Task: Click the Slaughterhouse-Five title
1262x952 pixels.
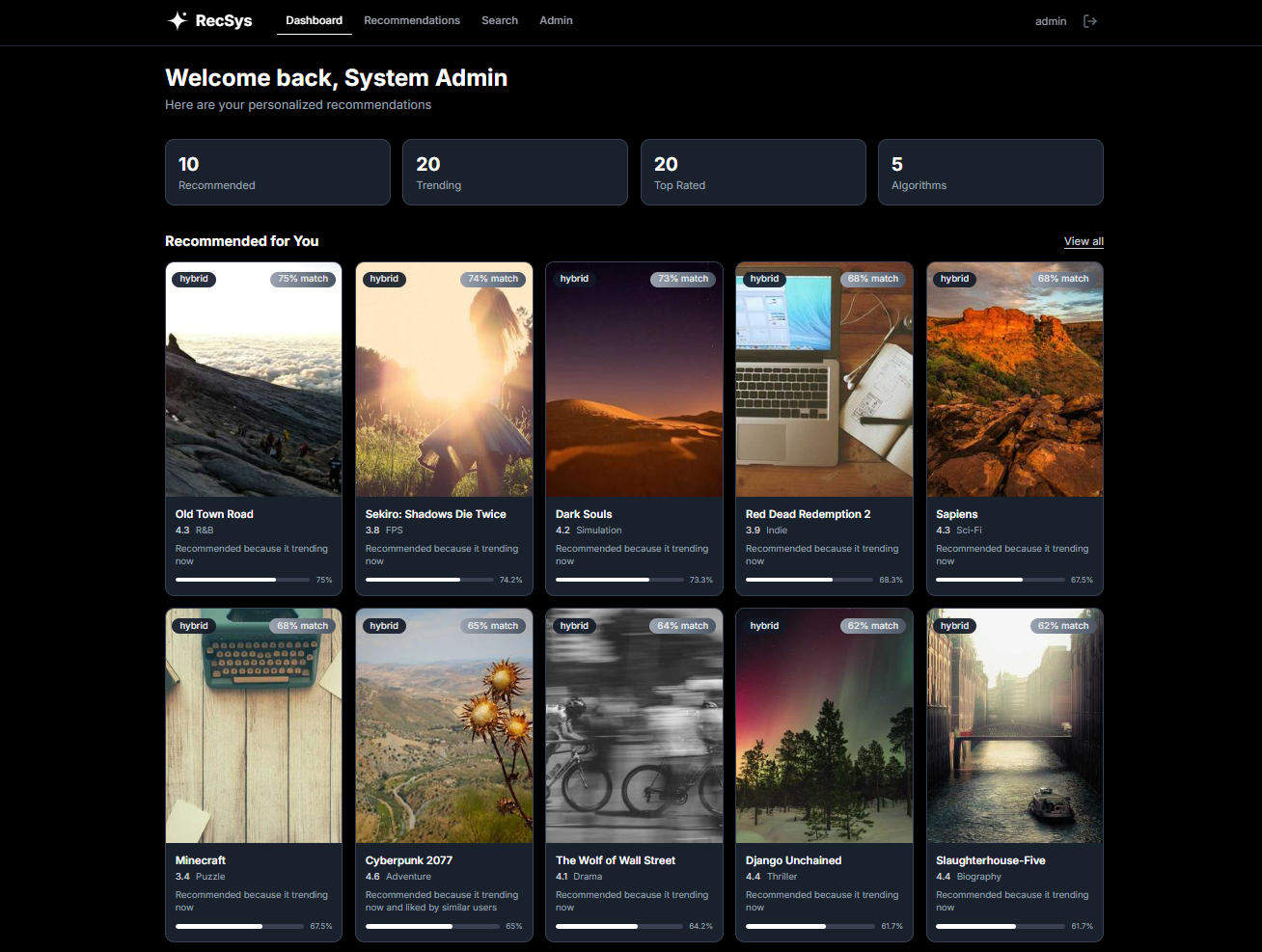Action: pos(991,860)
